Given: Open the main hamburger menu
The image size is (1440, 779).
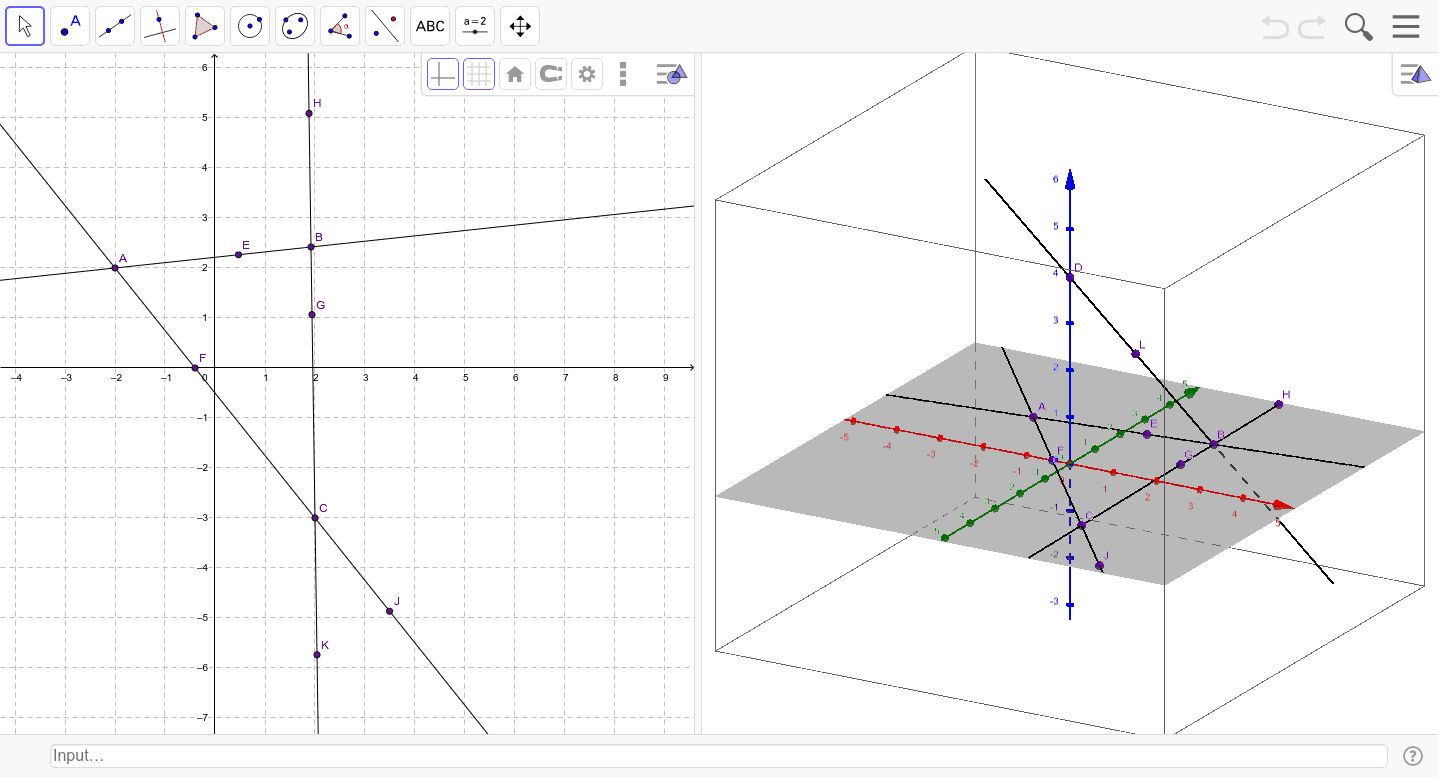Looking at the screenshot, I should [1406, 26].
